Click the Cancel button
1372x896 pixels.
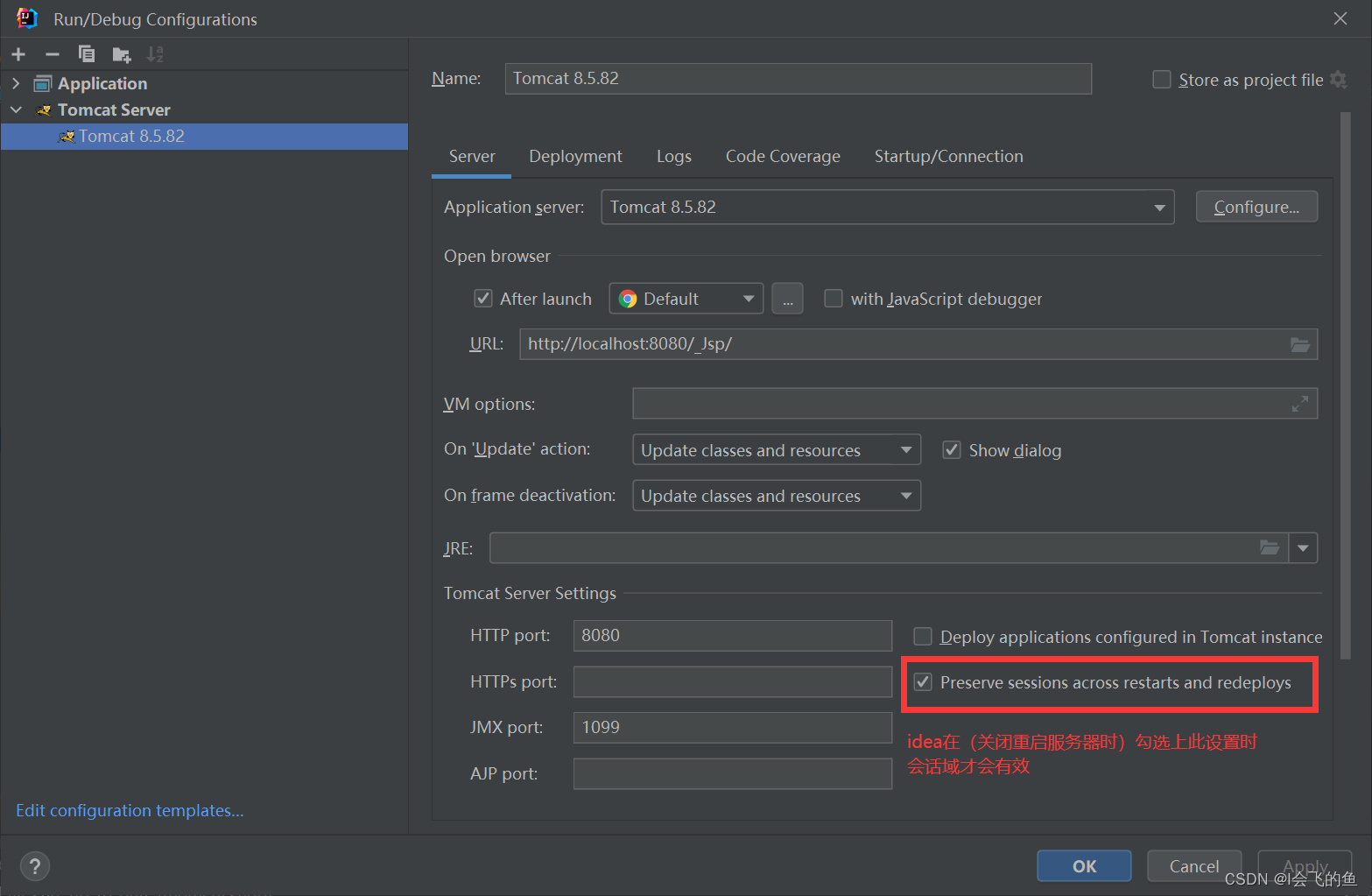coord(1194,866)
